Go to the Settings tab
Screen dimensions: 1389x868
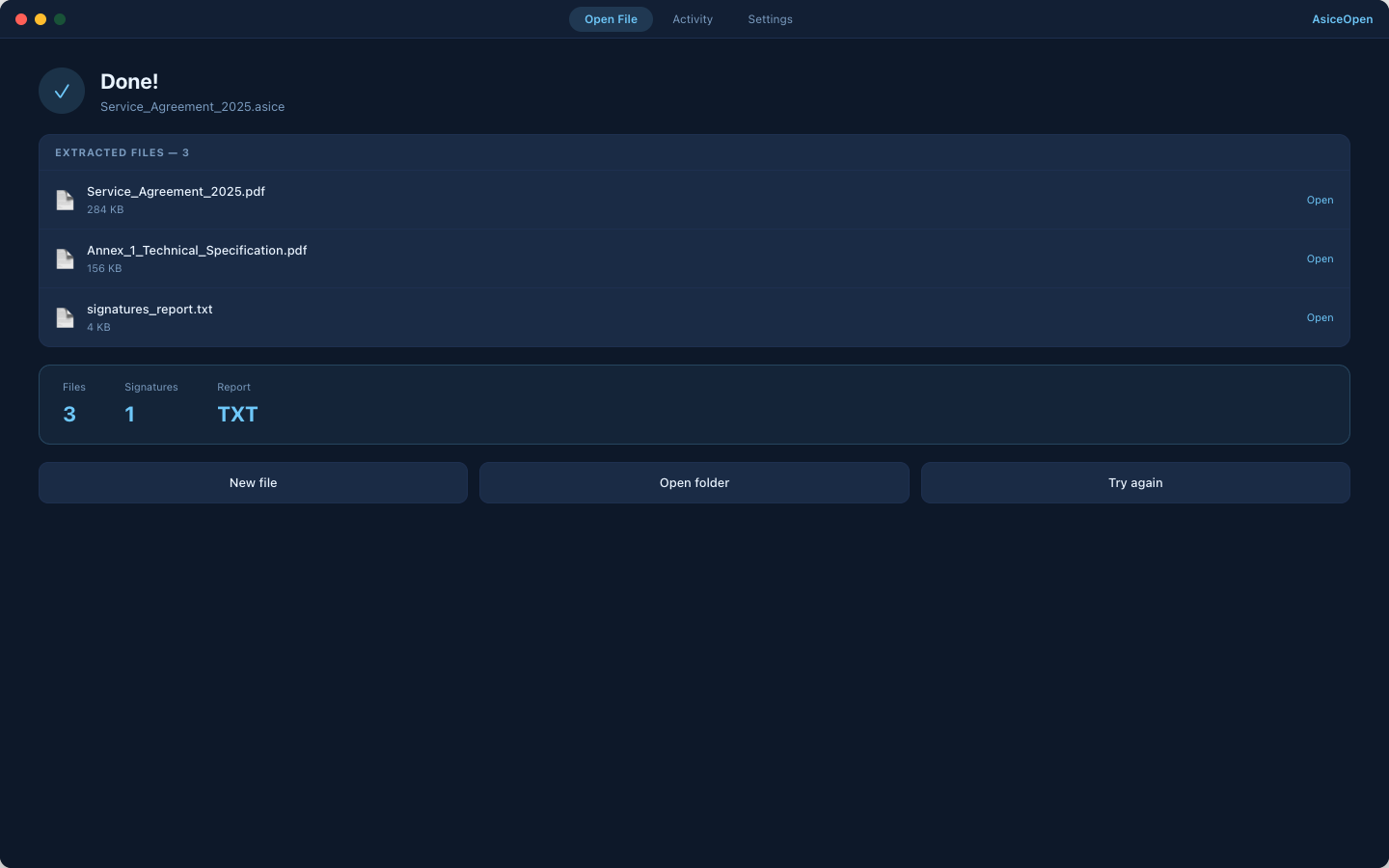(x=770, y=19)
